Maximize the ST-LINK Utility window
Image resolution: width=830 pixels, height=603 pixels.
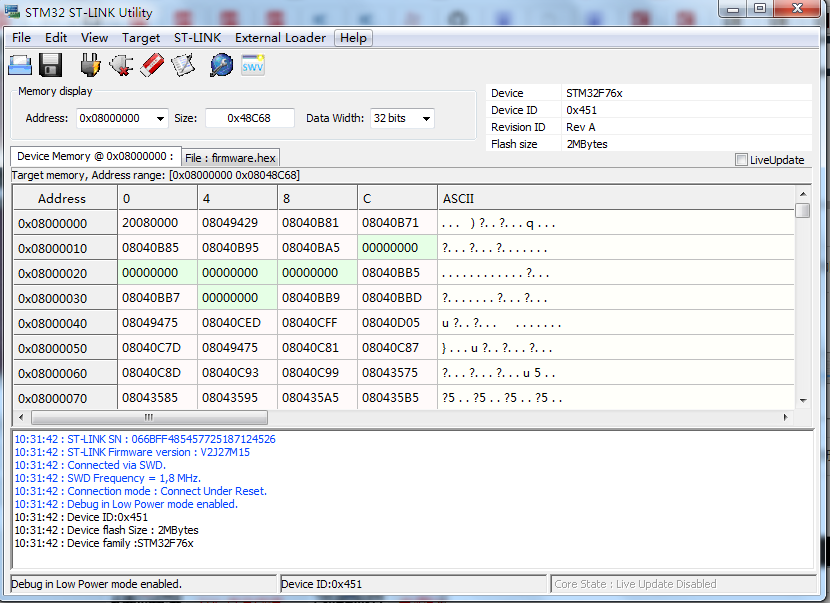click(x=760, y=8)
